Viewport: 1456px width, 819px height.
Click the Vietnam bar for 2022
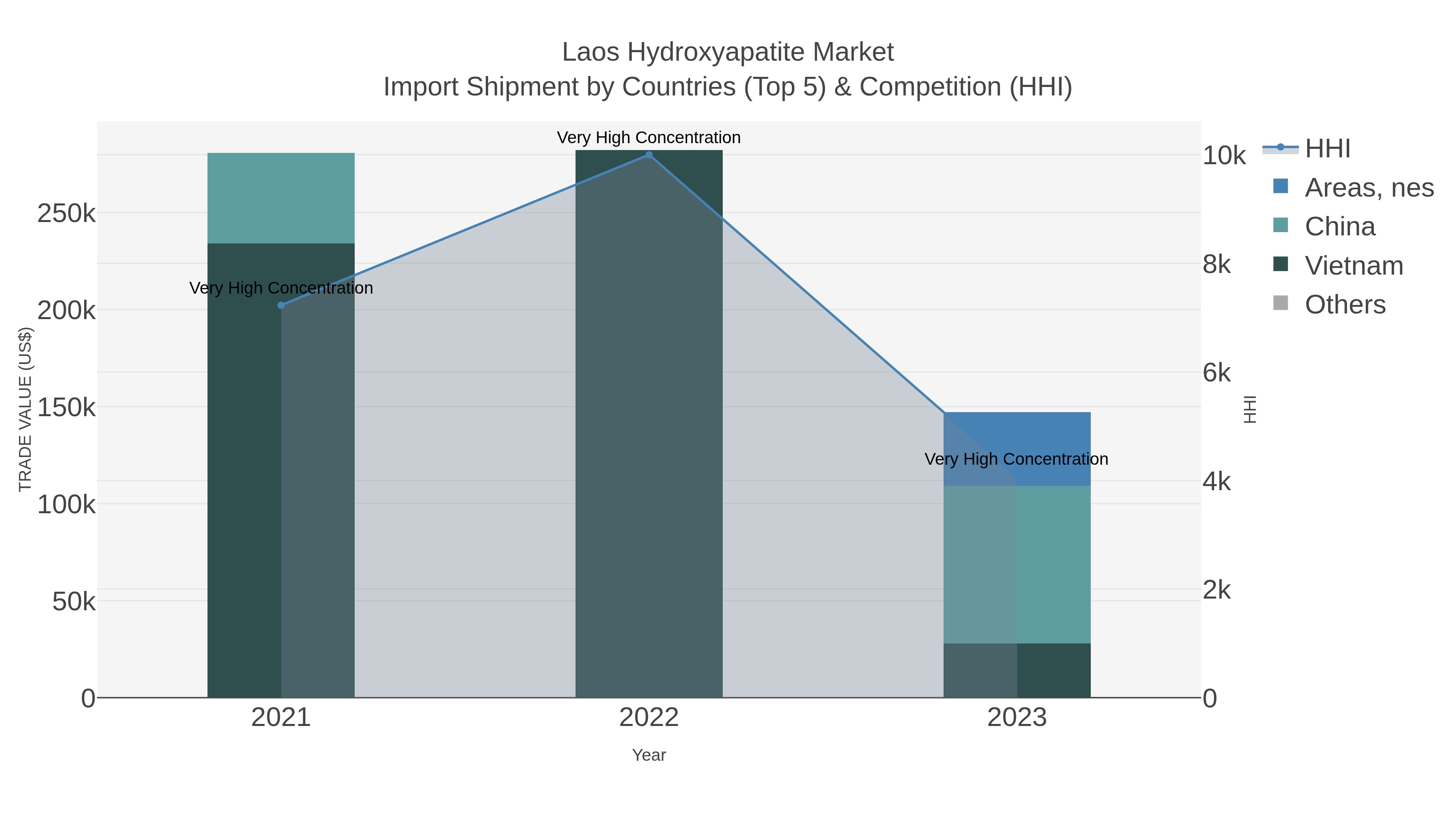(x=649, y=424)
